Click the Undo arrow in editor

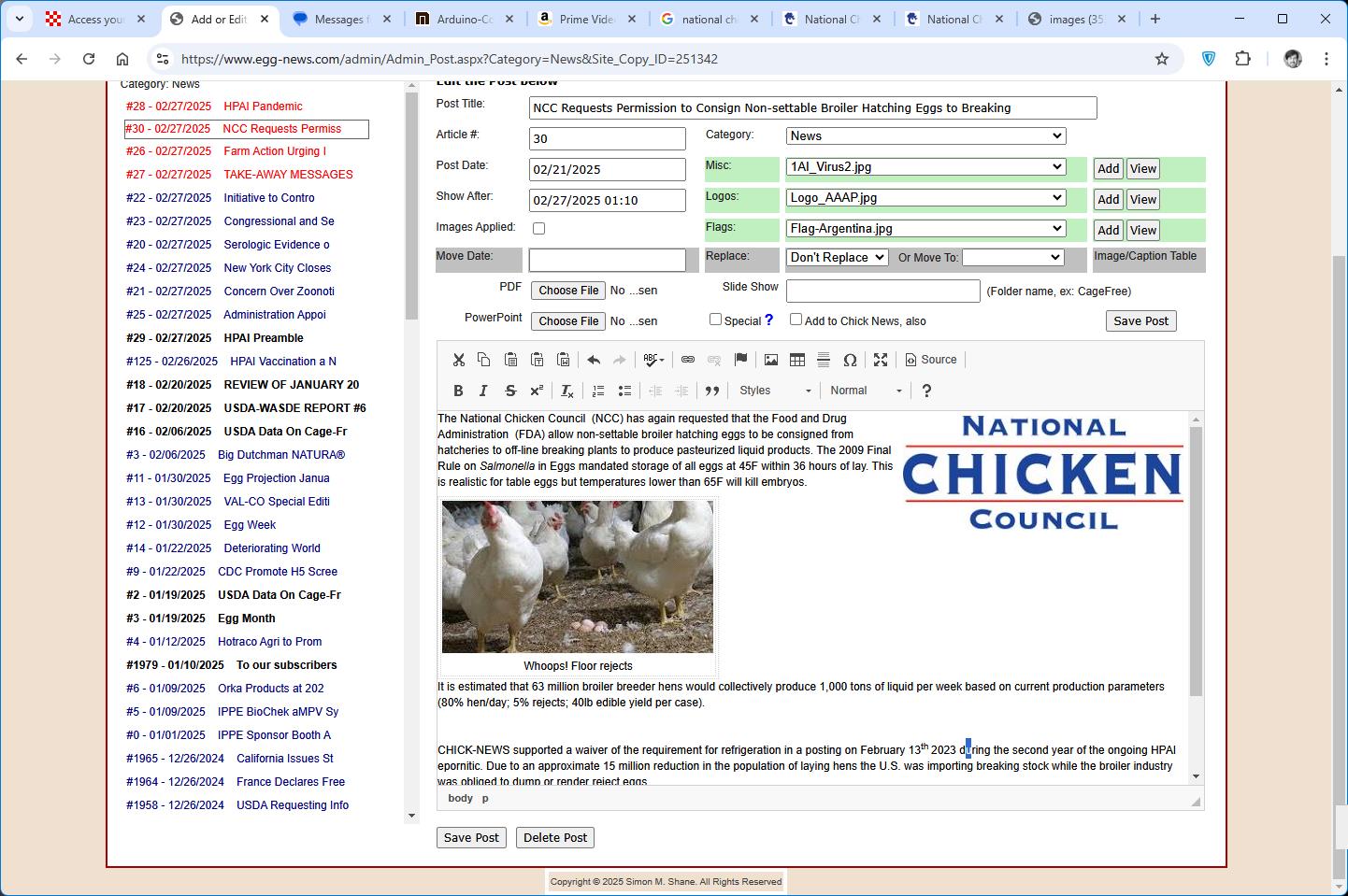[594, 360]
